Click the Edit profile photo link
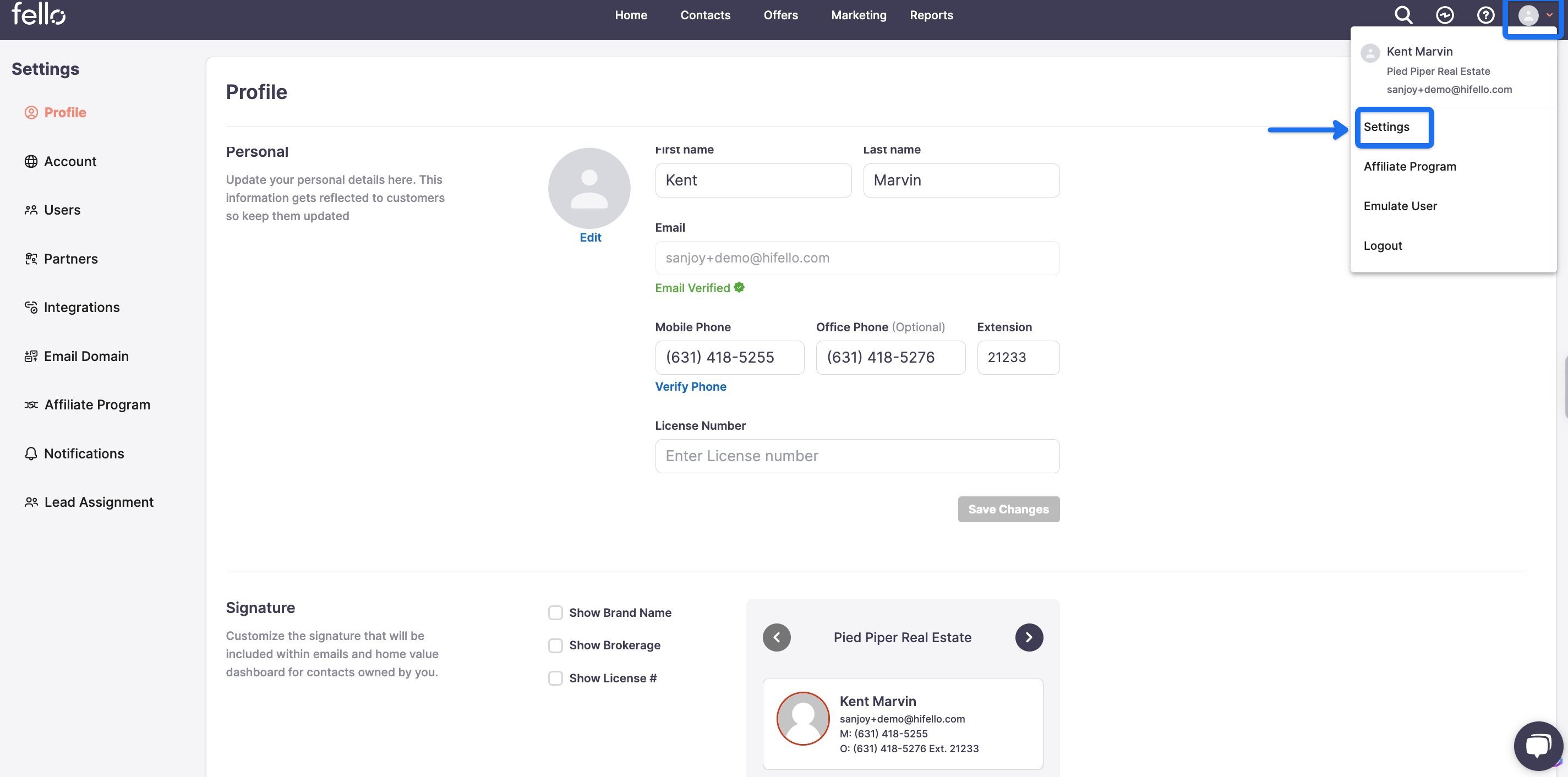Image resolution: width=1568 pixels, height=777 pixels. [590, 237]
